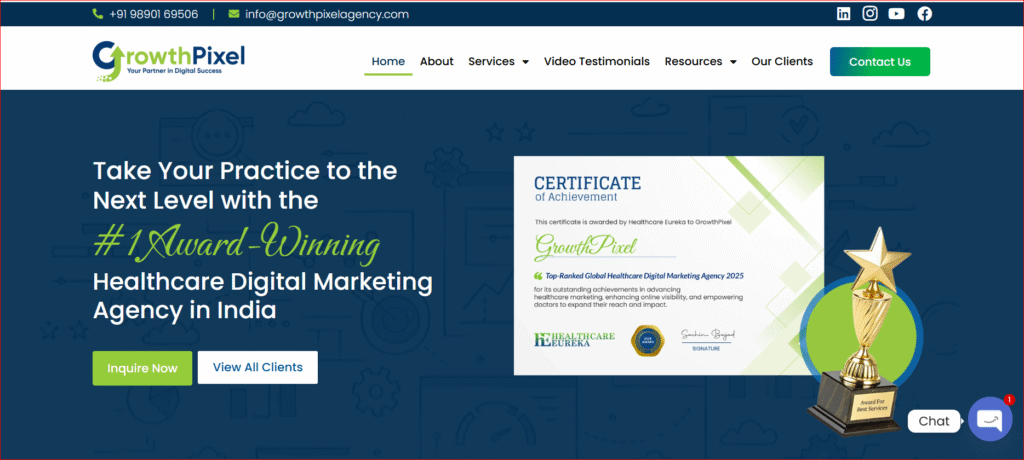Image resolution: width=1024 pixels, height=460 pixels.
Task: Click the Inquire Now button
Action: pyautogui.click(x=142, y=368)
